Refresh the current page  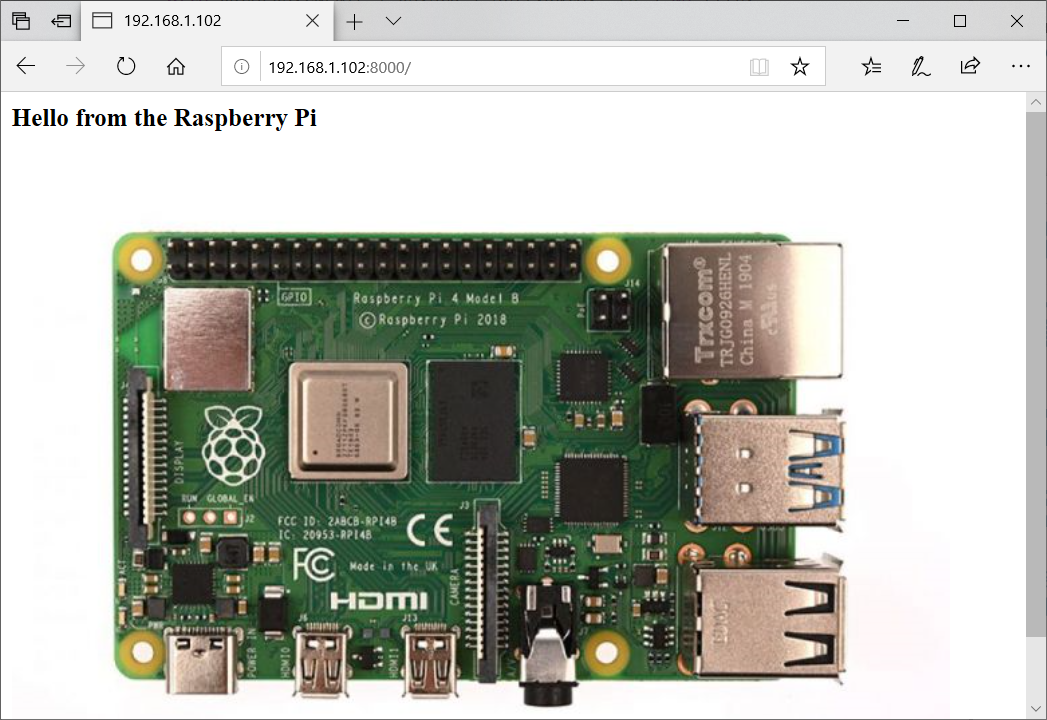125,66
